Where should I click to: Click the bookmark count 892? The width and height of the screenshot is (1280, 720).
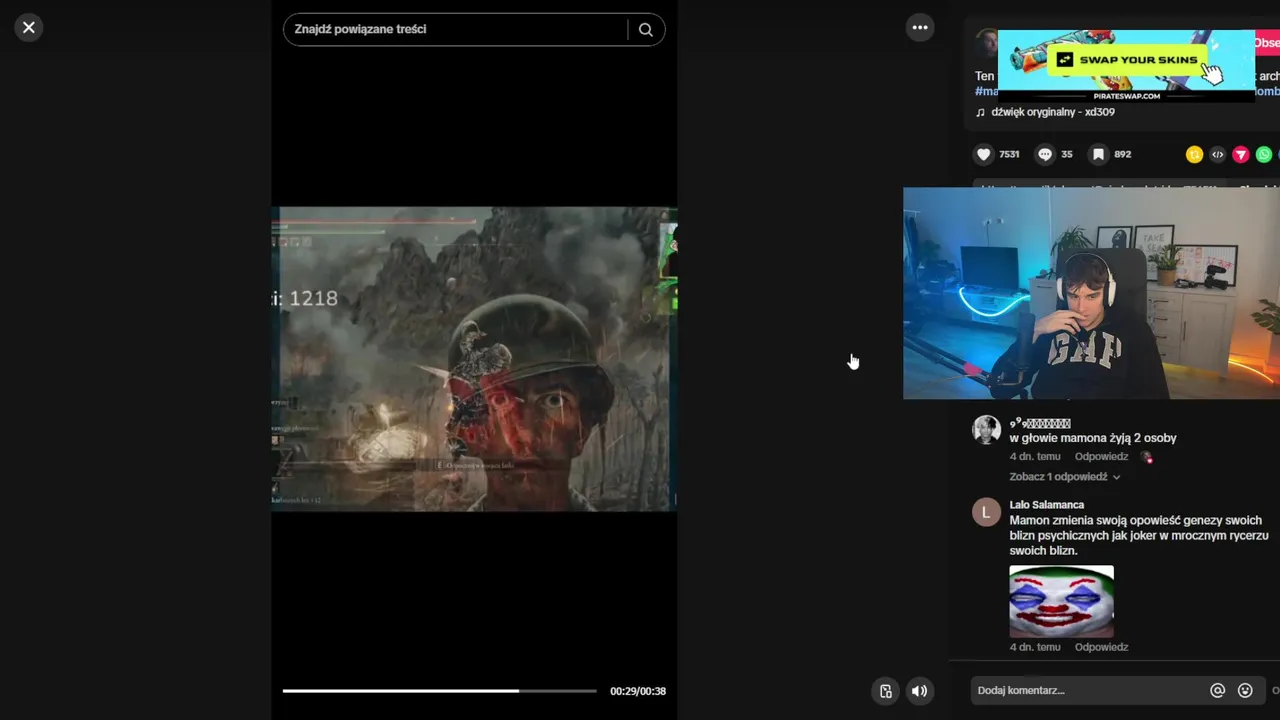[1122, 154]
